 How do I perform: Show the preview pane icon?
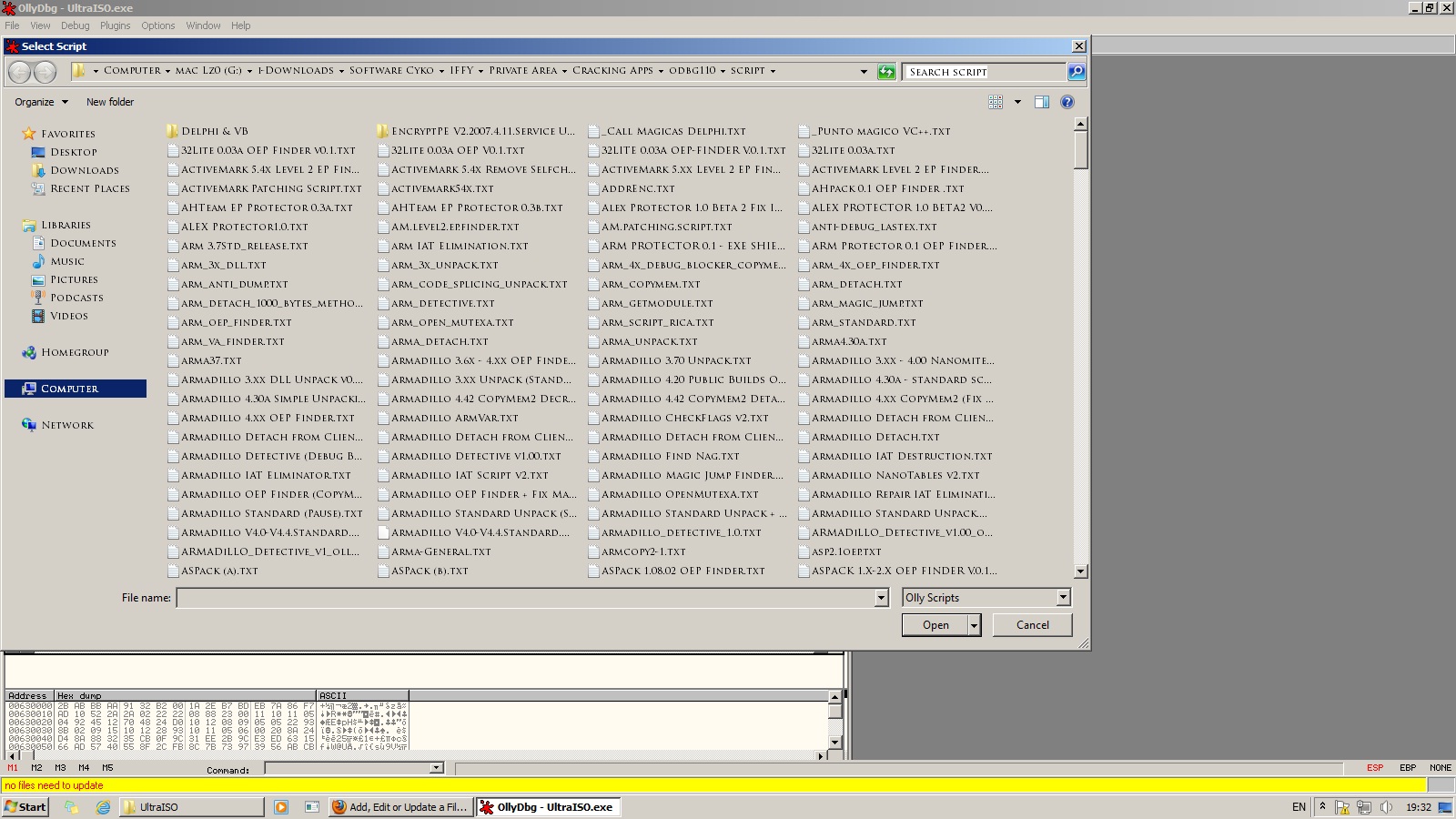point(1042,102)
